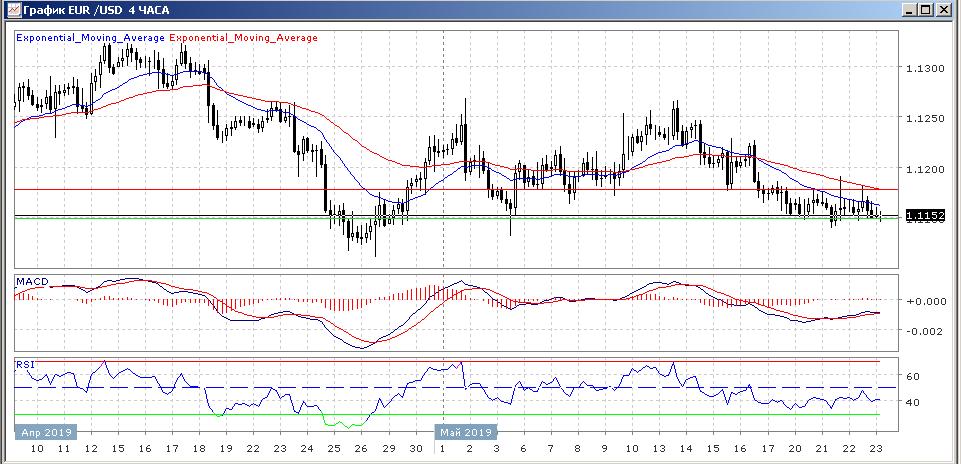Click the MACD indicator label
The width and height of the screenshot is (961, 464).
[x=32, y=283]
